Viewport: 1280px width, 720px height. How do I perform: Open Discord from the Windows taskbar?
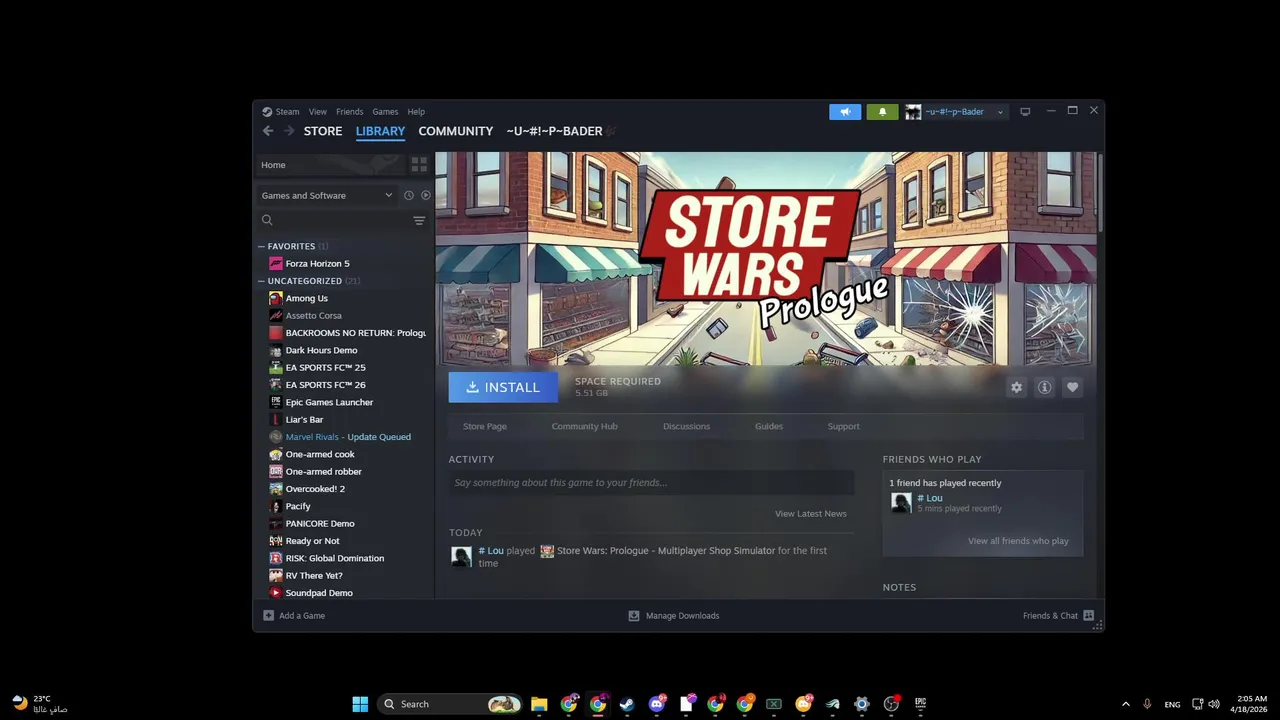click(657, 704)
